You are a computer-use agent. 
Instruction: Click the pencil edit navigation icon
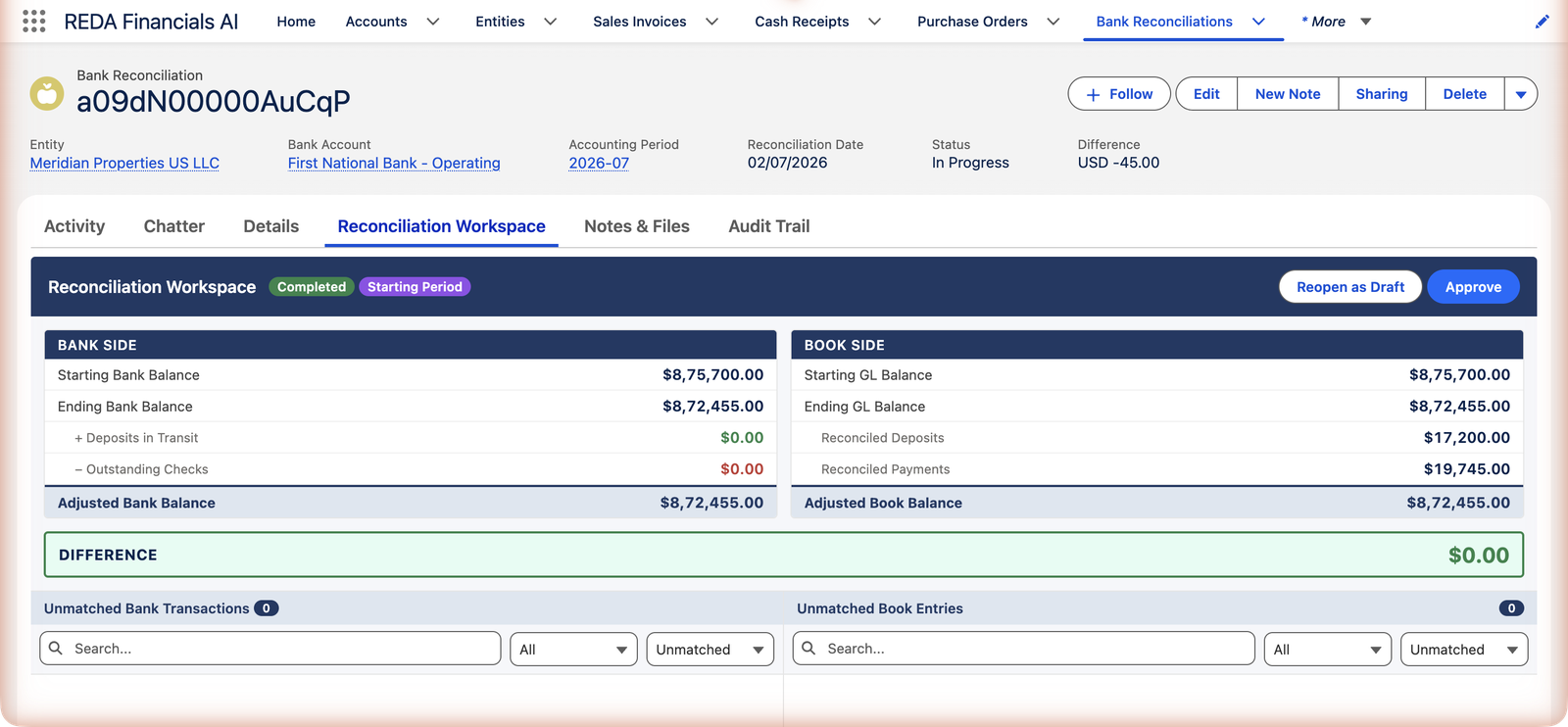pos(1542,22)
